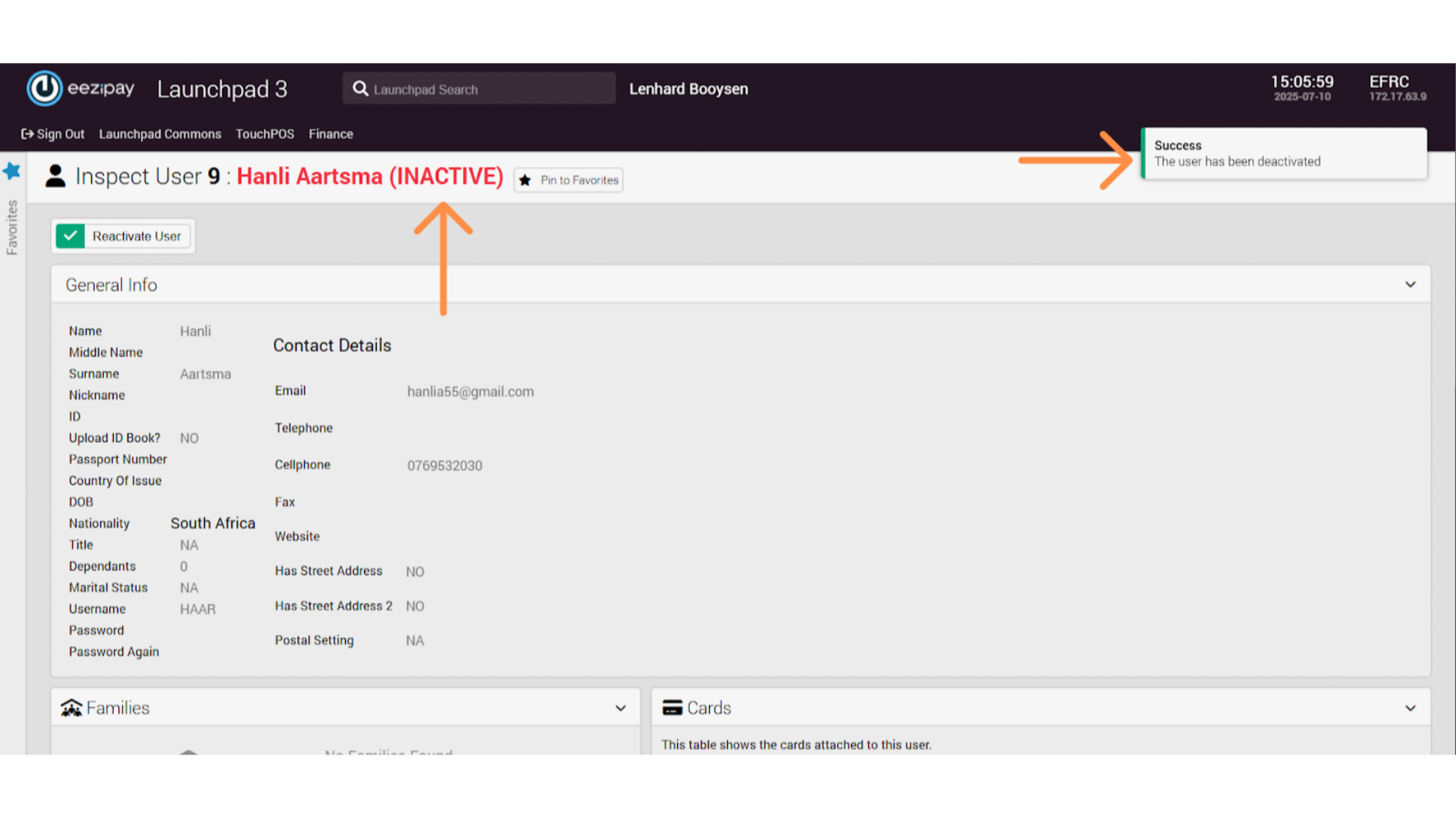
Task: Reactivate User button
Action: pyautogui.click(x=123, y=236)
